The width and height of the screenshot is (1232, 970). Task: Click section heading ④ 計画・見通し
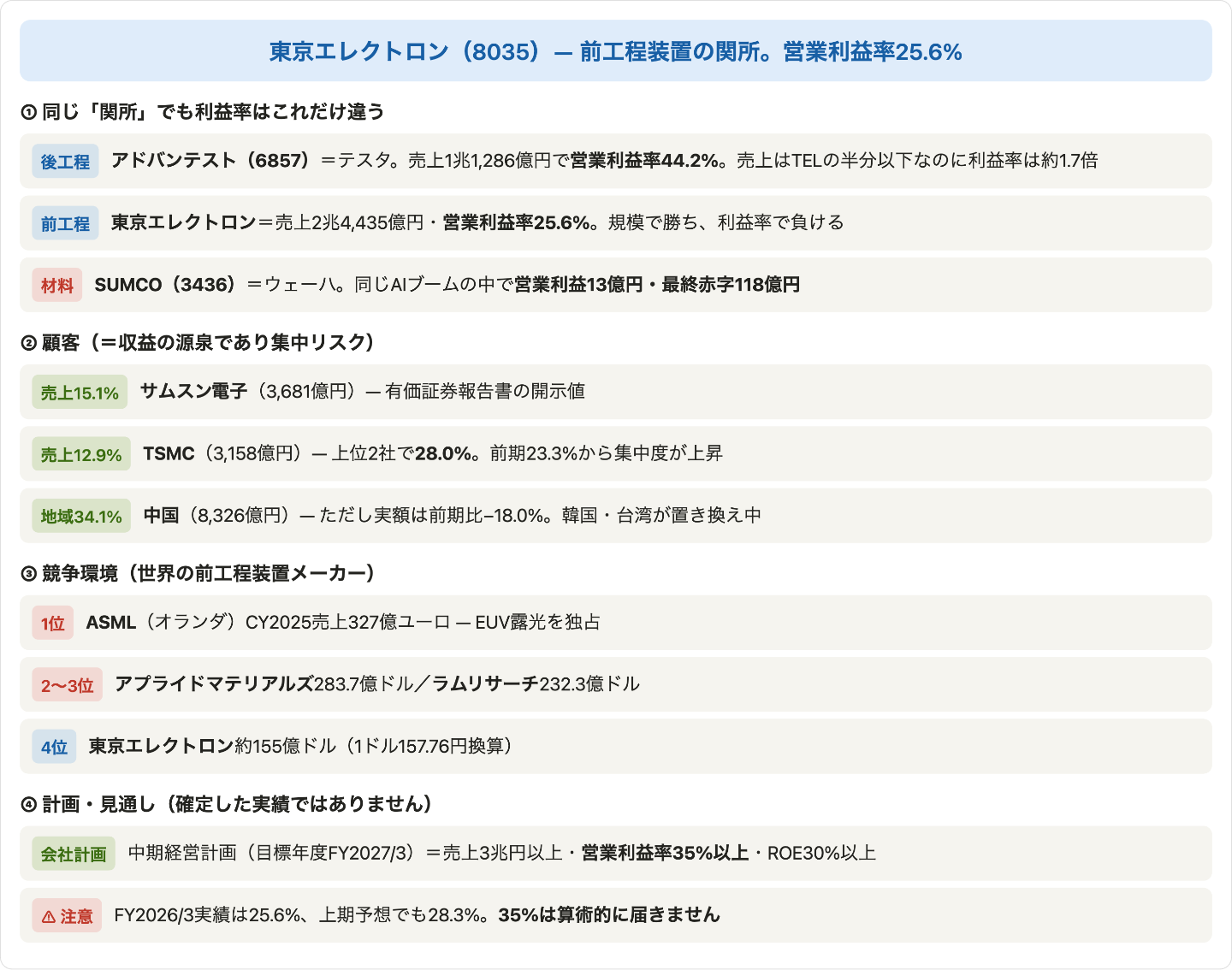tap(227, 804)
